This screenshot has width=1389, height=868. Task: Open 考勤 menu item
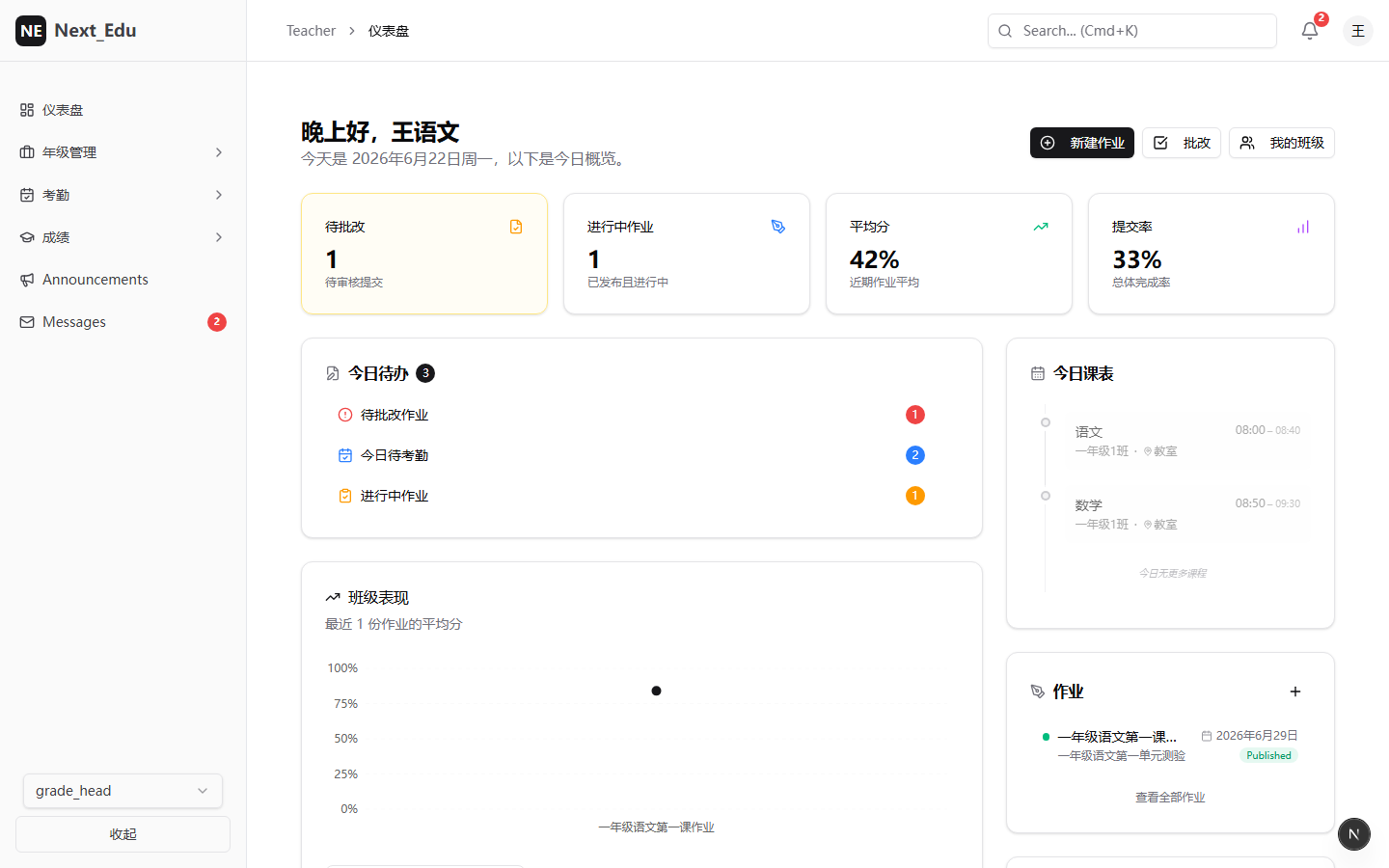(x=123, y=195)
